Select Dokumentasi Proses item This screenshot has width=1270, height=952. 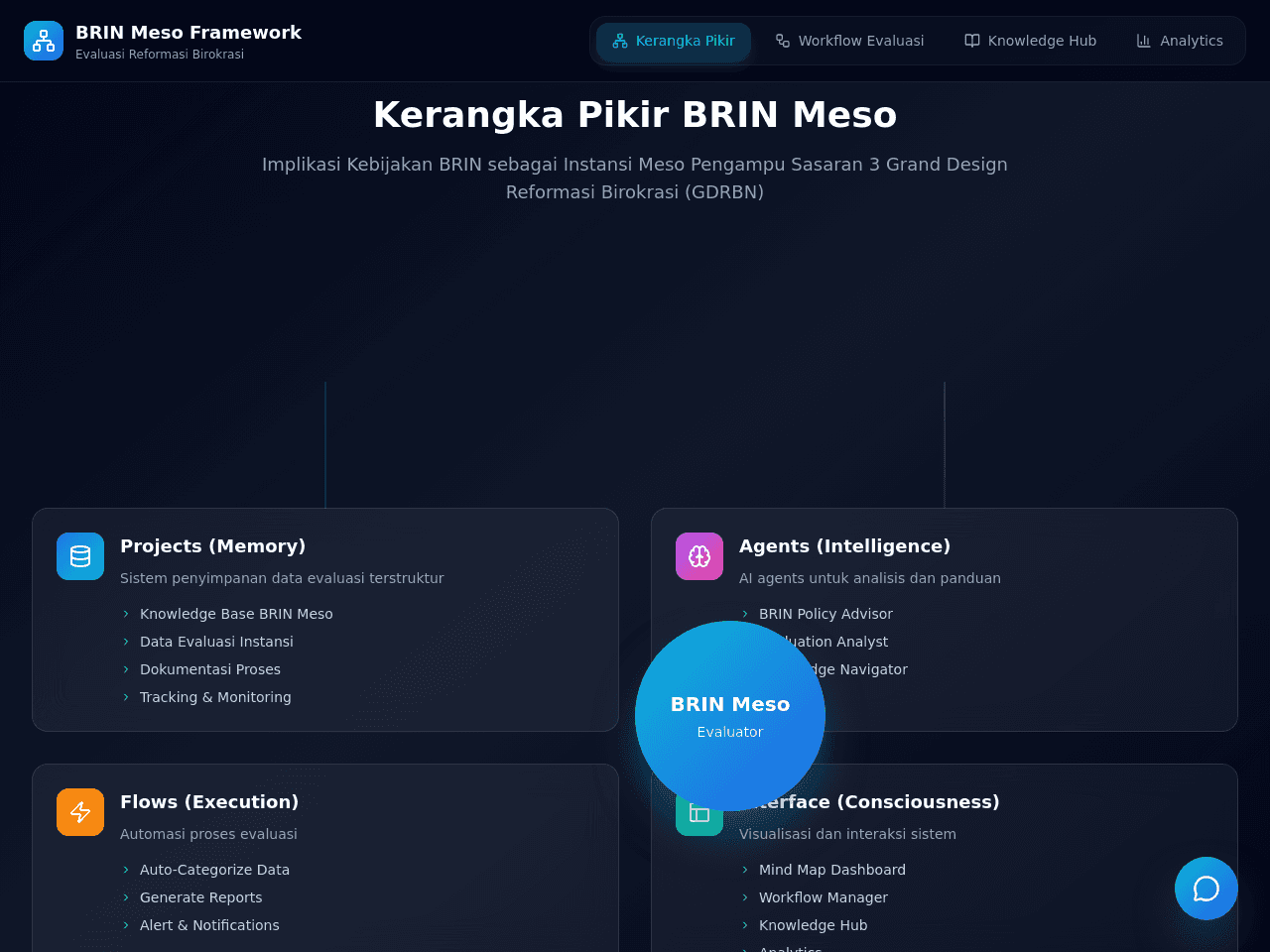click(210, 669)
